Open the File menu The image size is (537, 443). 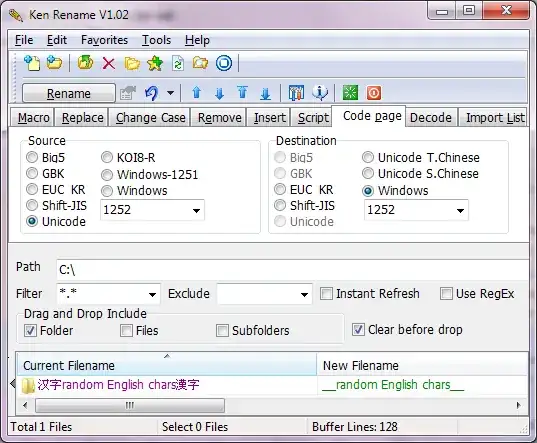point(24,40)
